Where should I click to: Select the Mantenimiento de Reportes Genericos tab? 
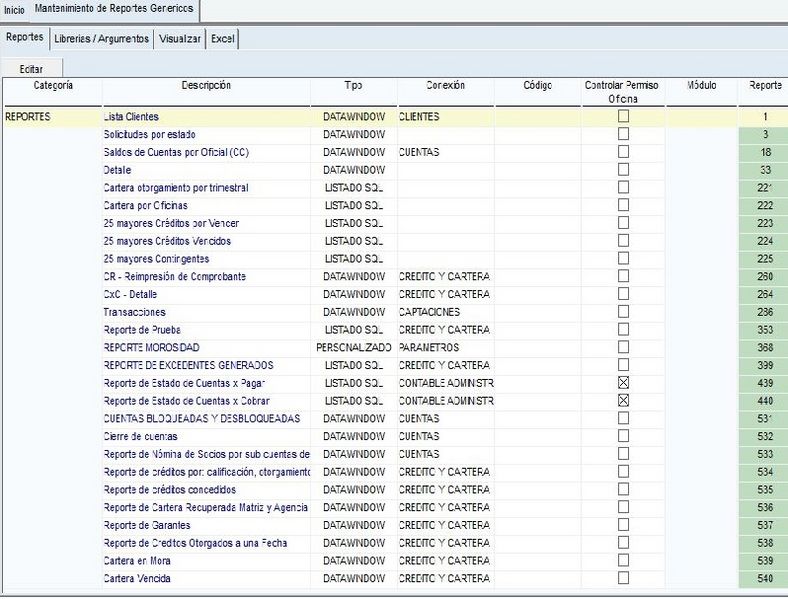coord(115,9)
